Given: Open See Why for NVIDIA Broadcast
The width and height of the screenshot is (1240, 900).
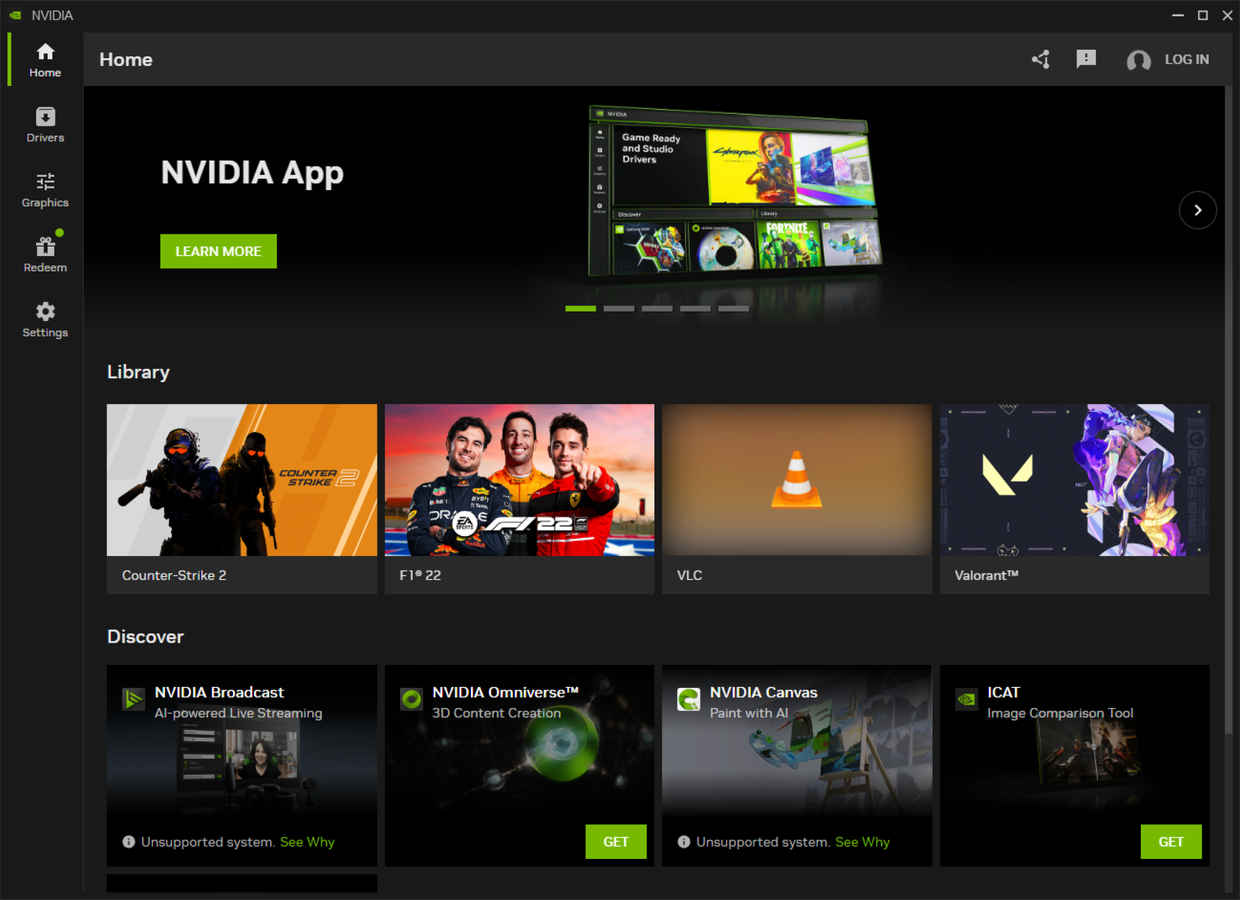Looking at the screenshot, I should tap(307, 842).
